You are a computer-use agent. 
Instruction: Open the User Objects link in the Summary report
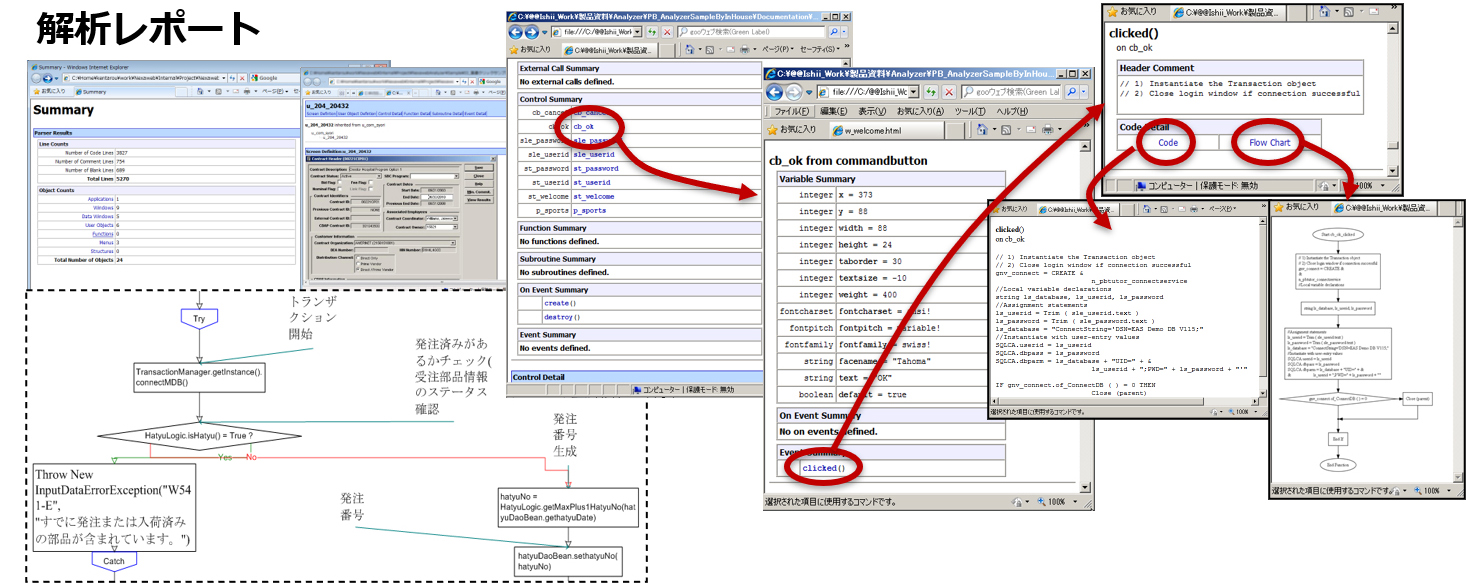(98, 225)
